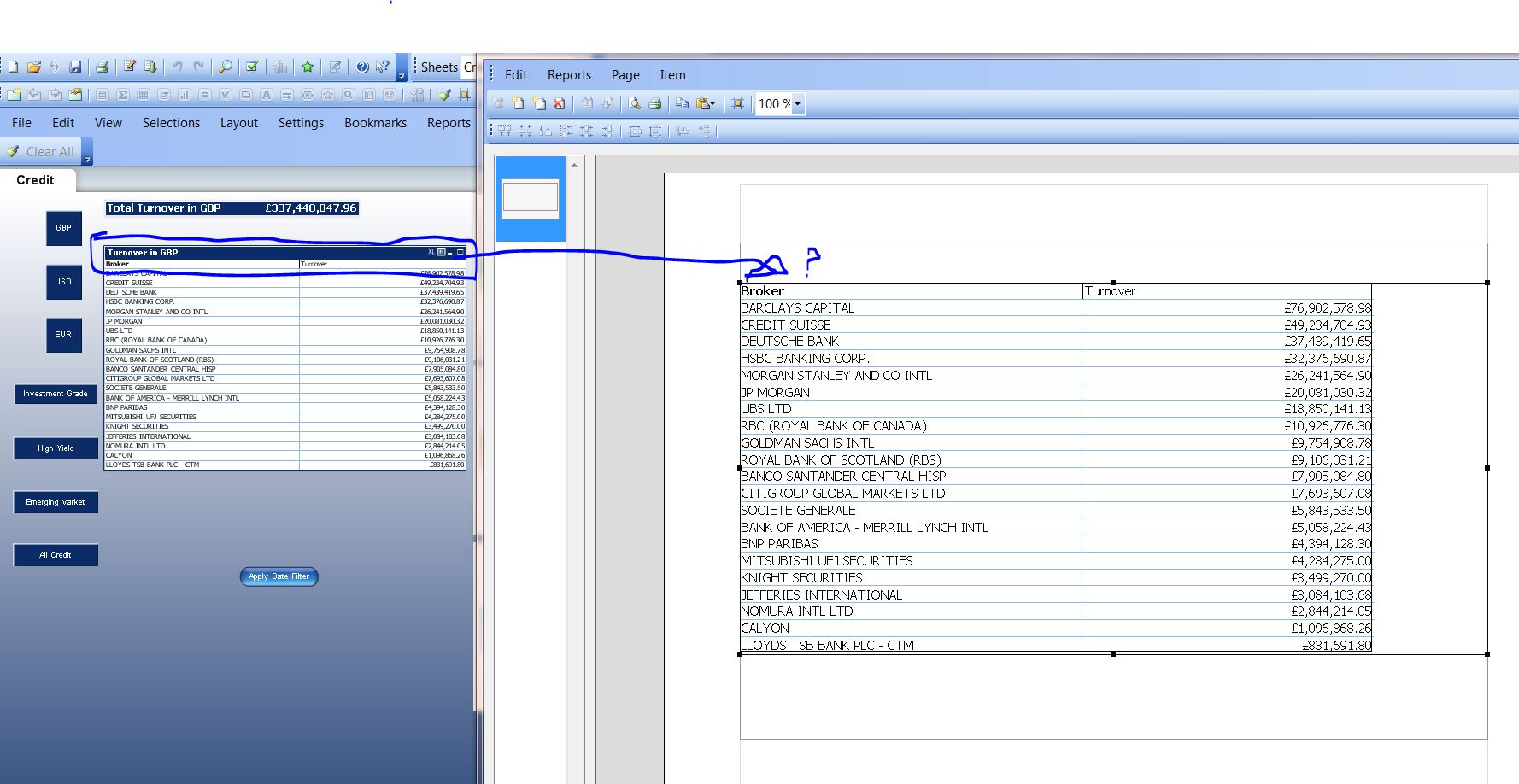Click the page list scroll up arrow
Viewport: 1519px width, 784px height.
tap(574, 165)
